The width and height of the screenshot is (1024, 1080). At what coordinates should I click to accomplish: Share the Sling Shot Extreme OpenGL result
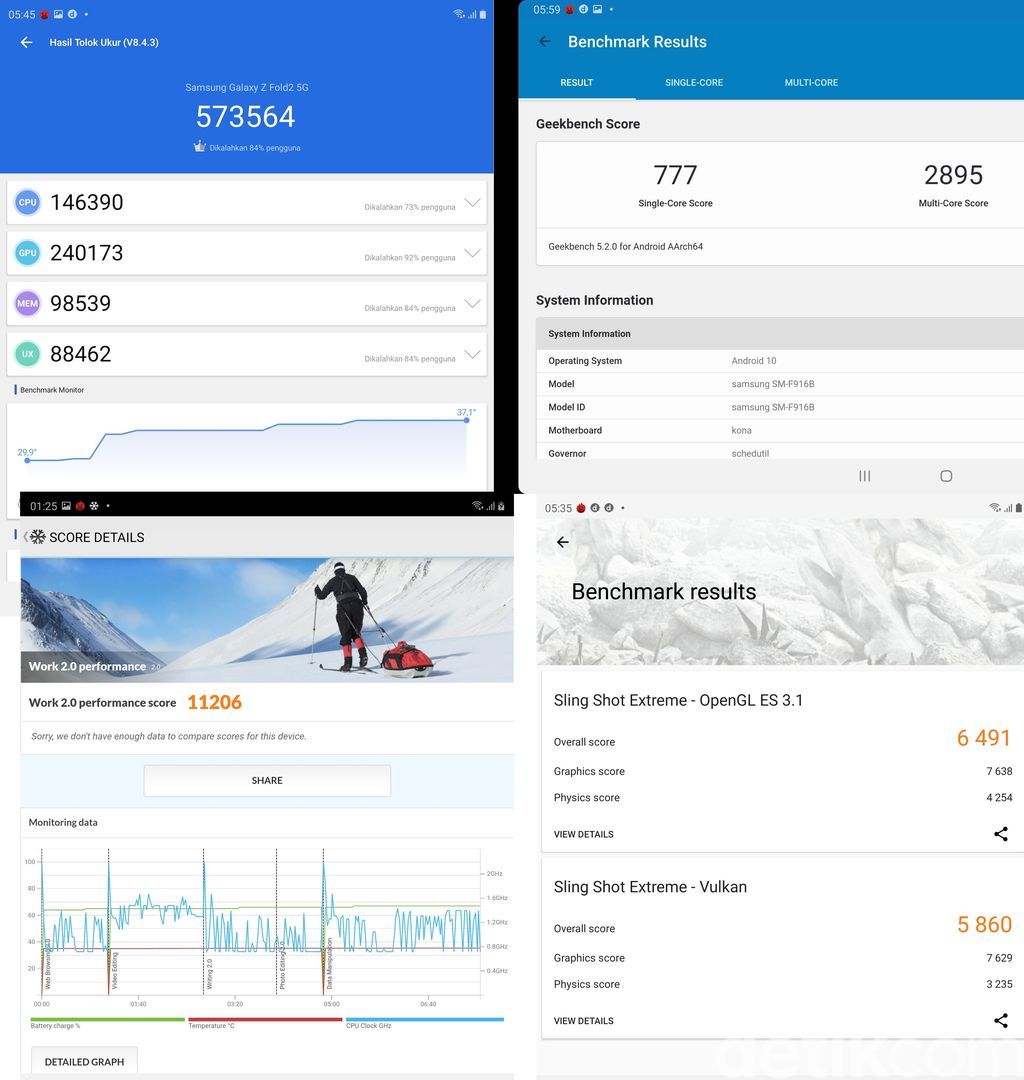(x=1001, y=834)
